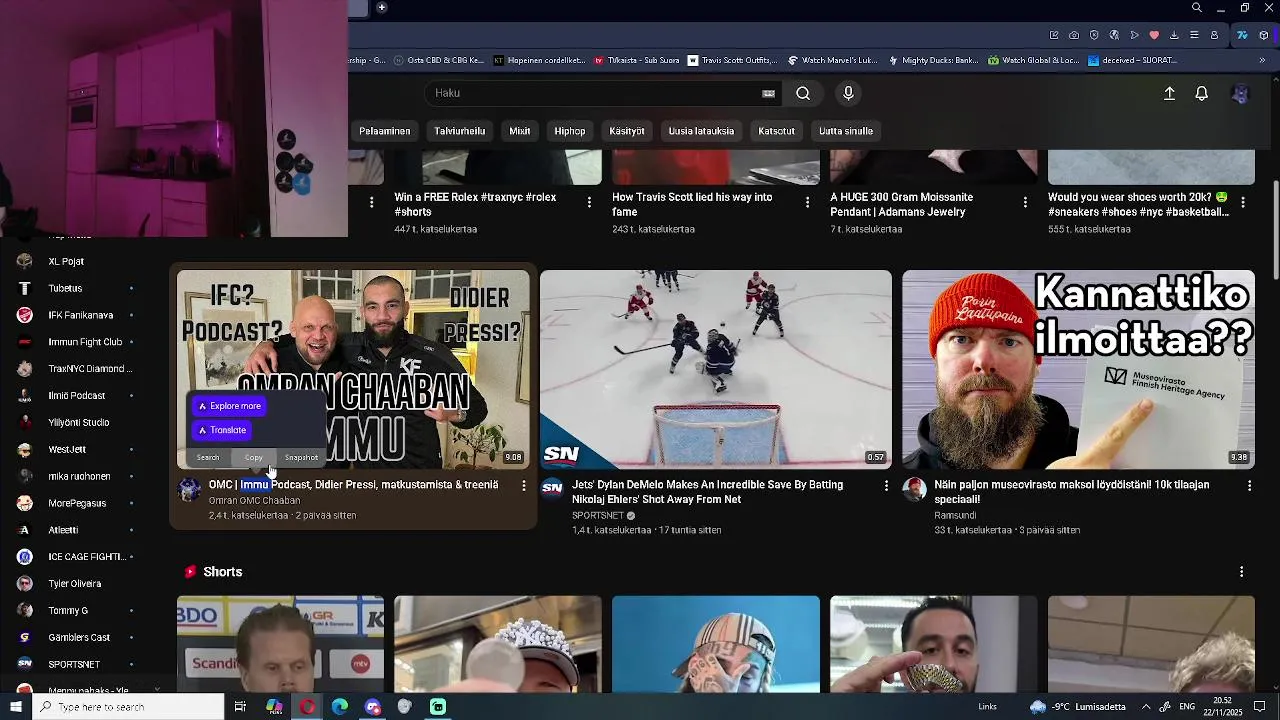The image size is (1280, 720).
Task: Select the Hiphop filter chip
Action: pyautogui.click(x=570, y=131)
